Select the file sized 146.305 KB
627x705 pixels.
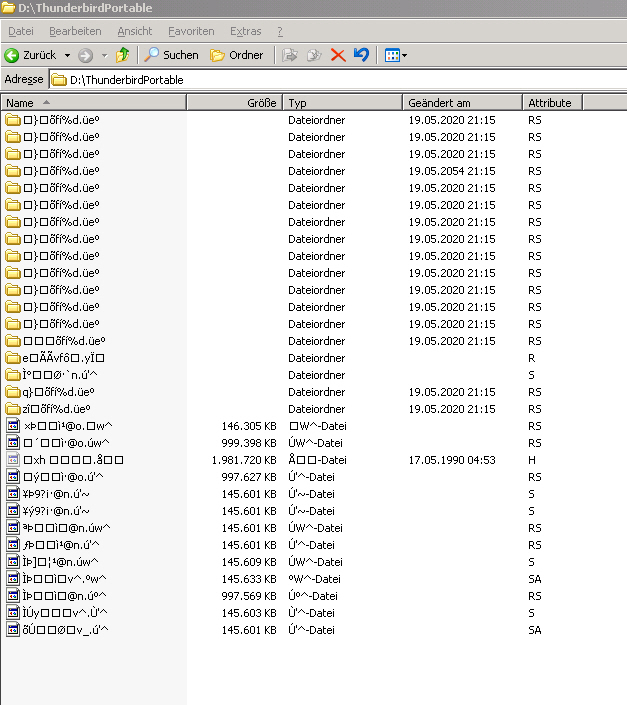(x=60, y=426)
